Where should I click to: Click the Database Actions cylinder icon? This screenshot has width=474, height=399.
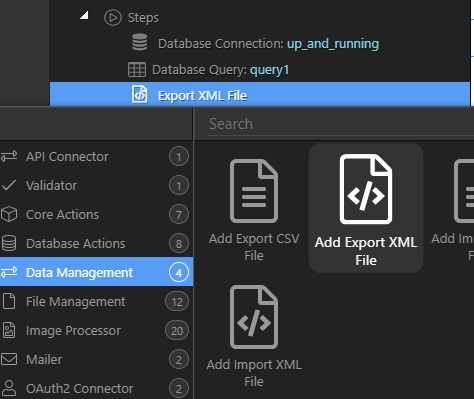[x=9, y=243]
